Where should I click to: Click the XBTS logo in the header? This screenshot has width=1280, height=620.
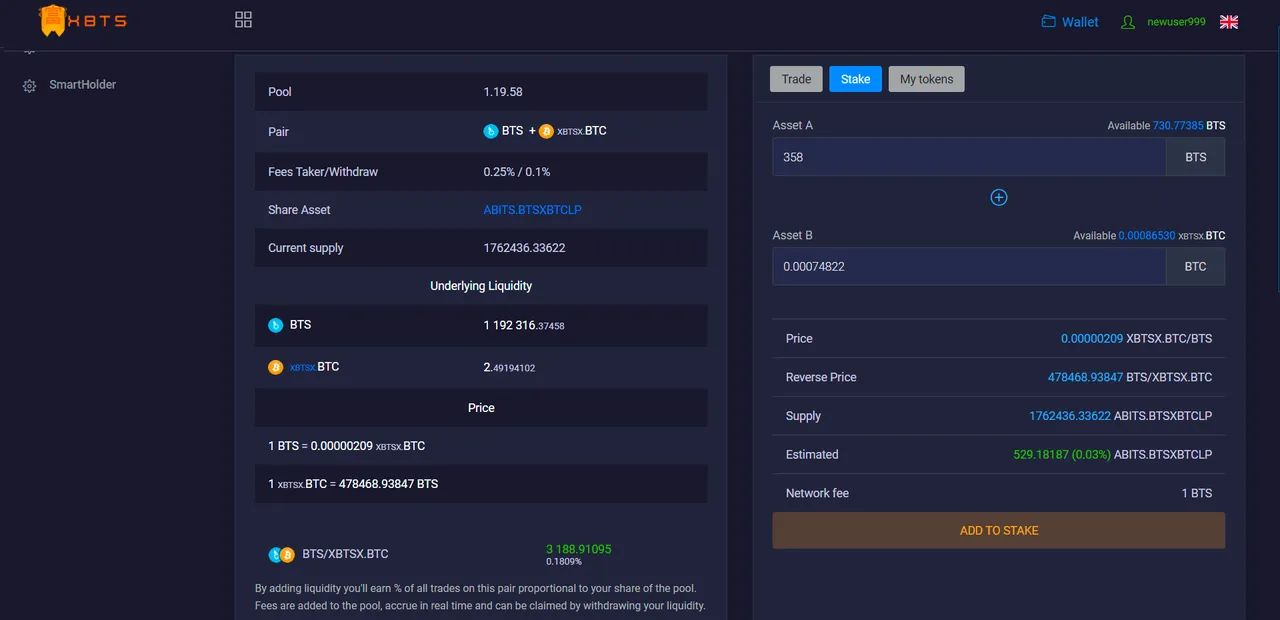coord(82,20)
